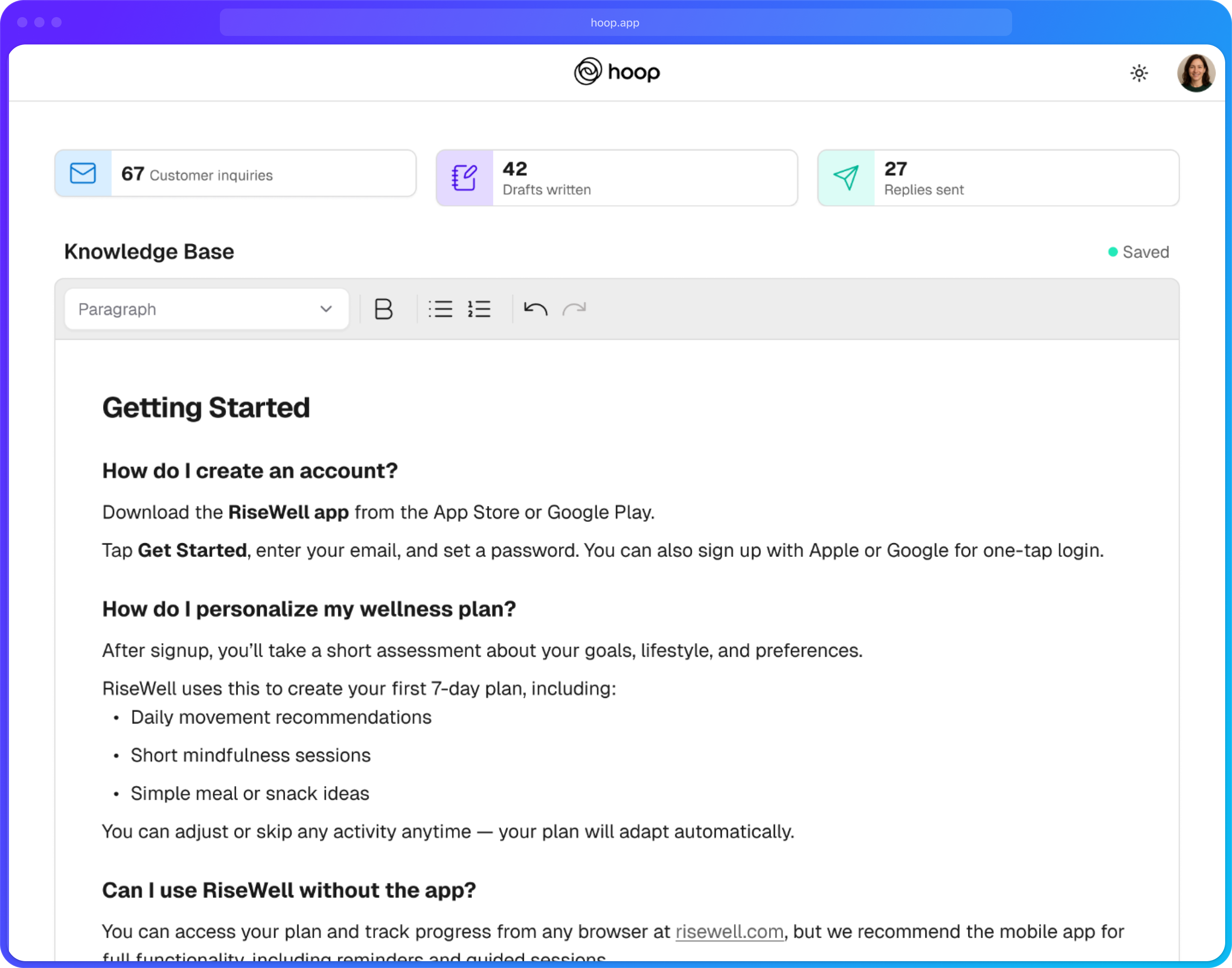
Task: Open the user profile avatar
Action: 1196,73
